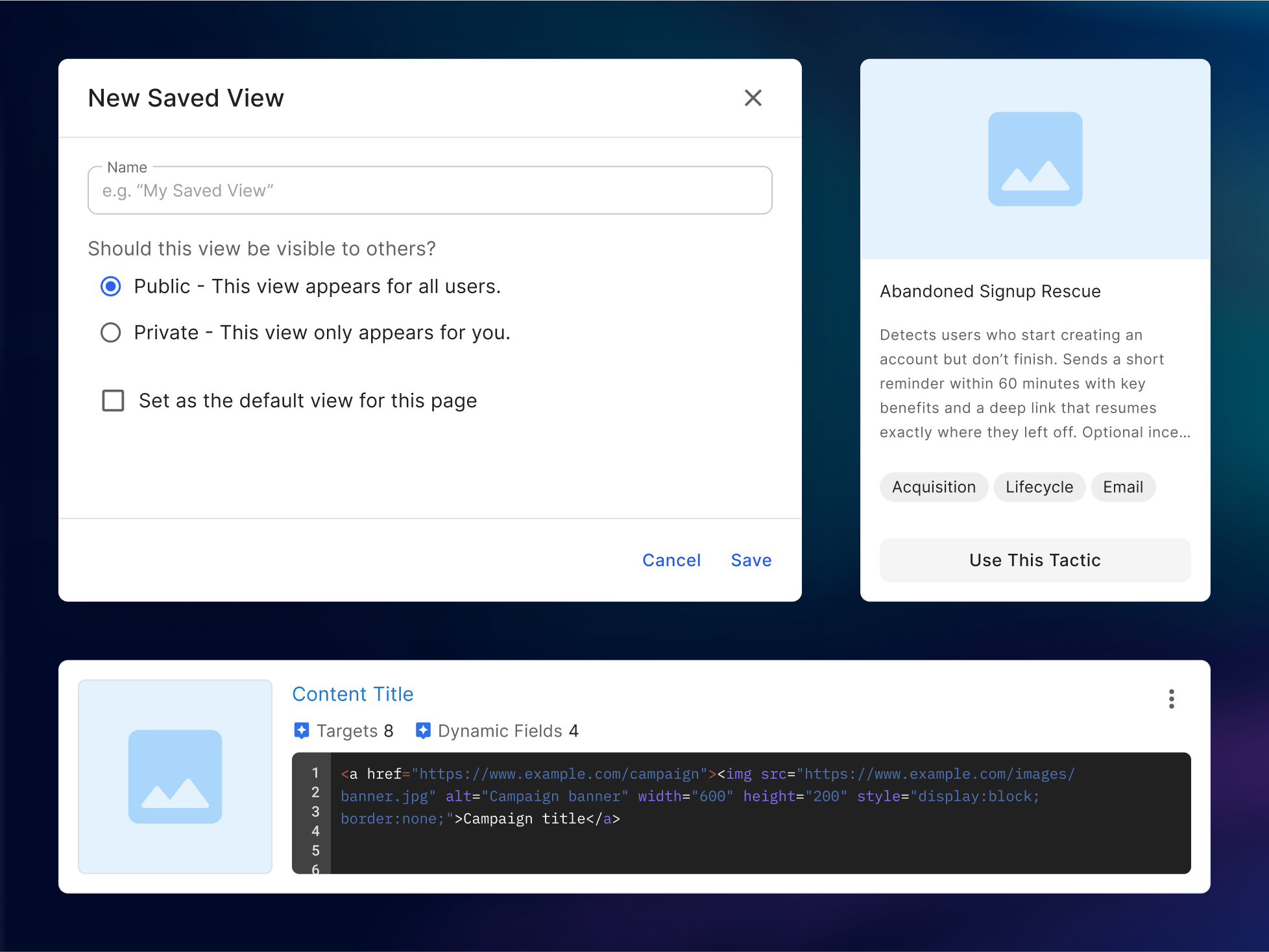Screen dimensions: 1269x952
Task: Click line number 4 in code gutter
Action: (315, 831)
